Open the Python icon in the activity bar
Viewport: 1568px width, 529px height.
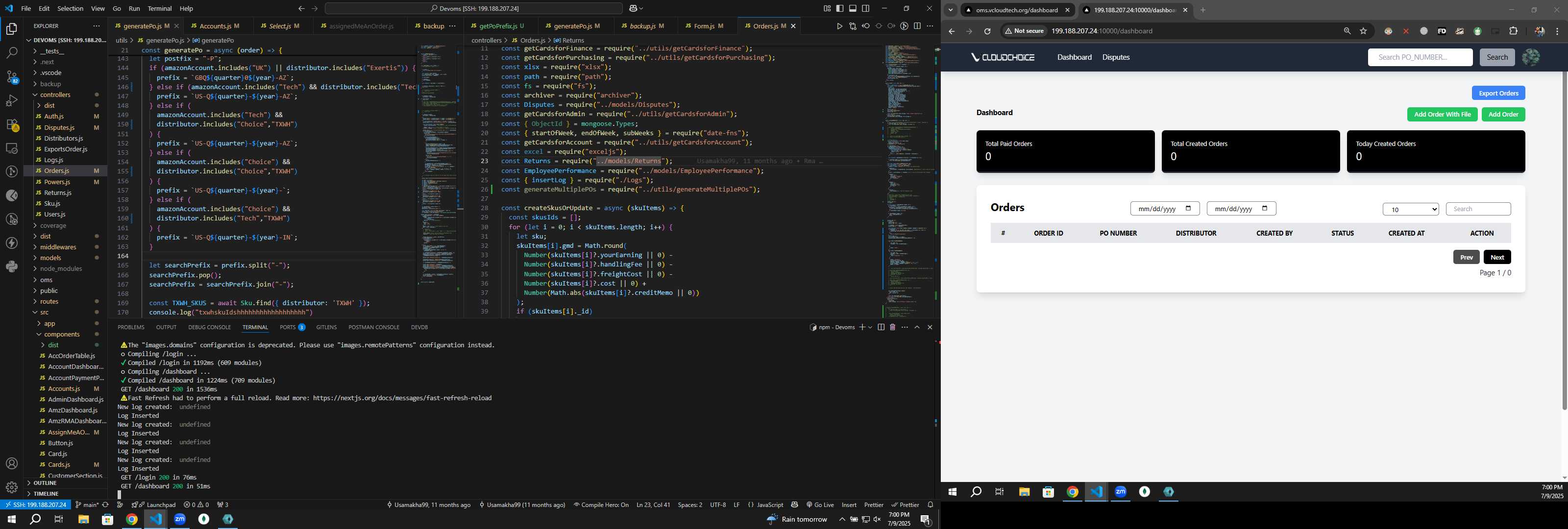[12, 266]
